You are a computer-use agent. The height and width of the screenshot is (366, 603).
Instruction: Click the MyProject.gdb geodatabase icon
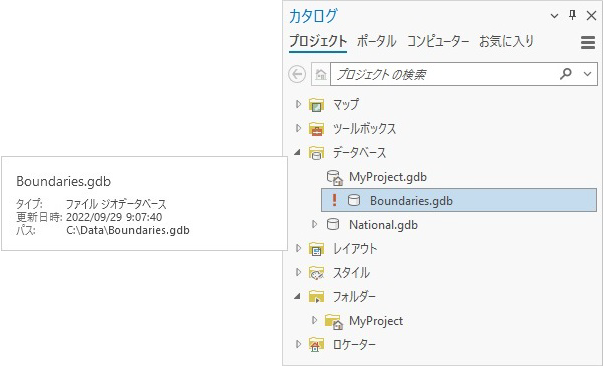pyautogui.click(x=334, y=177)
